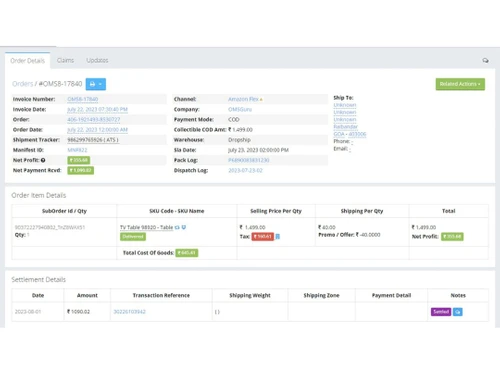
Task: Open pack log P6890083831230 link
Action: pyautogui.click(x=249, y=160)
